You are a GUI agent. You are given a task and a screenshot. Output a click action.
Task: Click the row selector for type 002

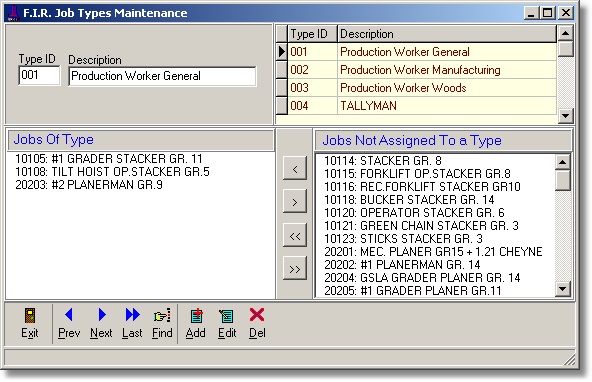[282, 70]
